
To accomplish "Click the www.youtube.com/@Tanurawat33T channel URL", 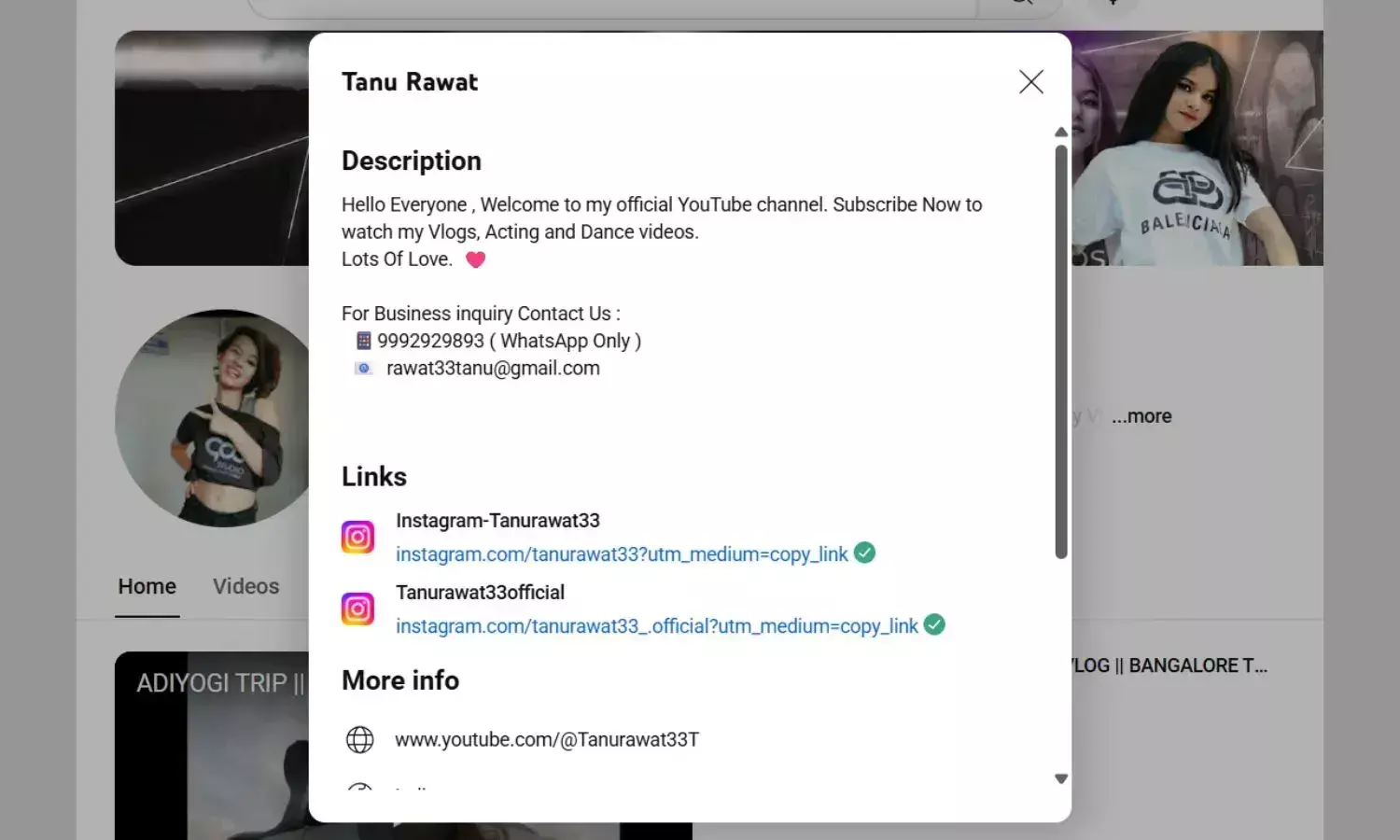I will tap(547, 740).
